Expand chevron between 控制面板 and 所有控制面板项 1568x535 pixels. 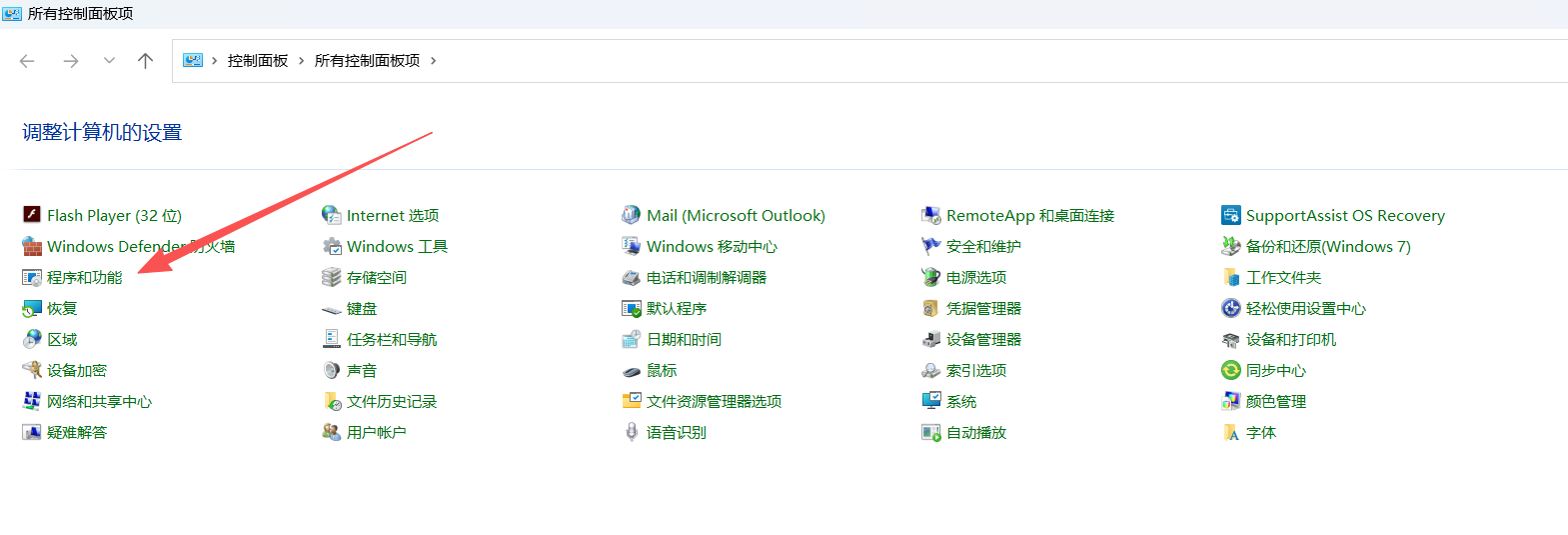tap(301, 61)
